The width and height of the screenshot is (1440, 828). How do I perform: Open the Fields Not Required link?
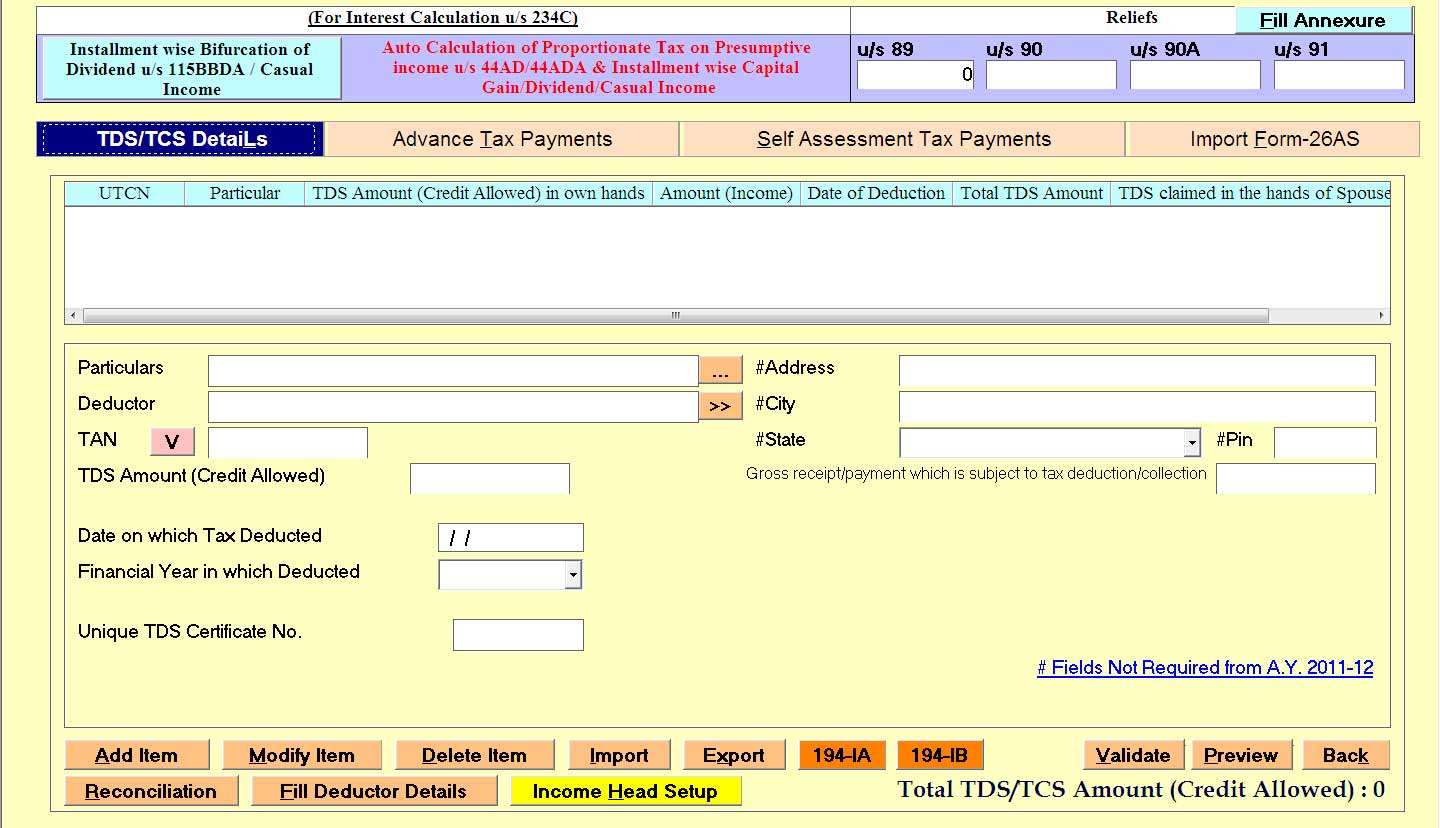click(x=1204, y=668)
